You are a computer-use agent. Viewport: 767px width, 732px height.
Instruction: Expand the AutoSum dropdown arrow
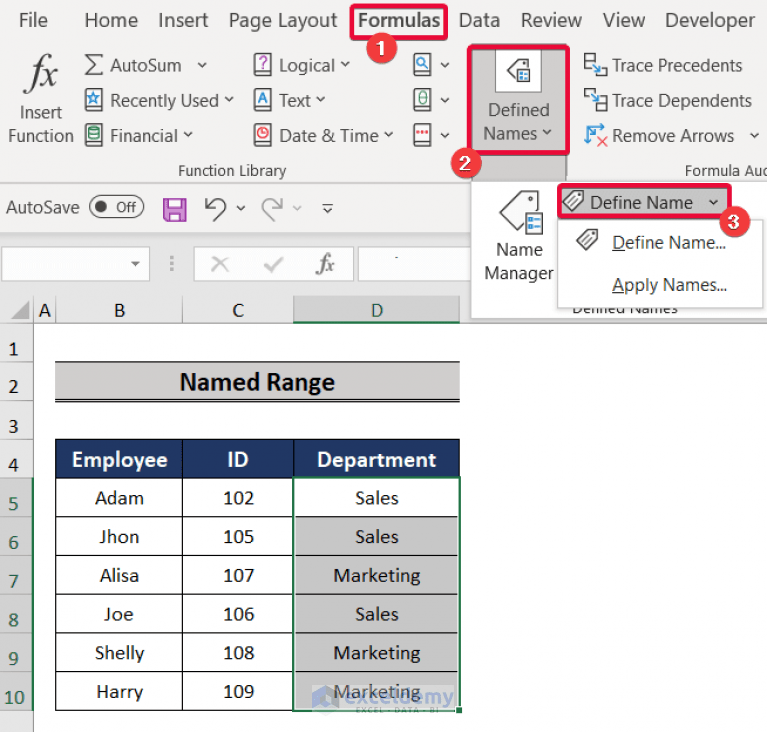(x=202, y=65)
